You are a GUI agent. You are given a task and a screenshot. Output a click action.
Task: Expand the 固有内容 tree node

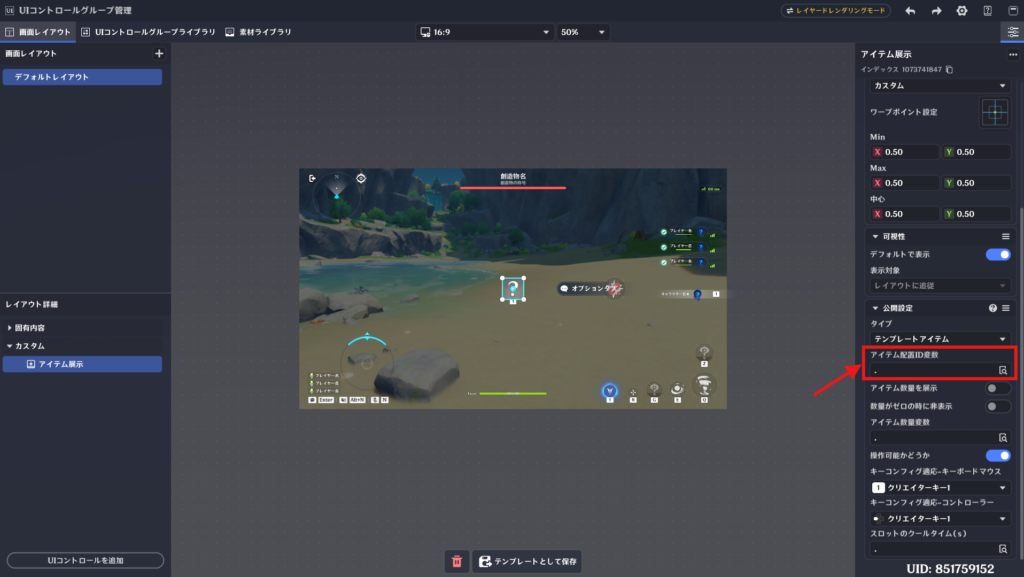9,328
